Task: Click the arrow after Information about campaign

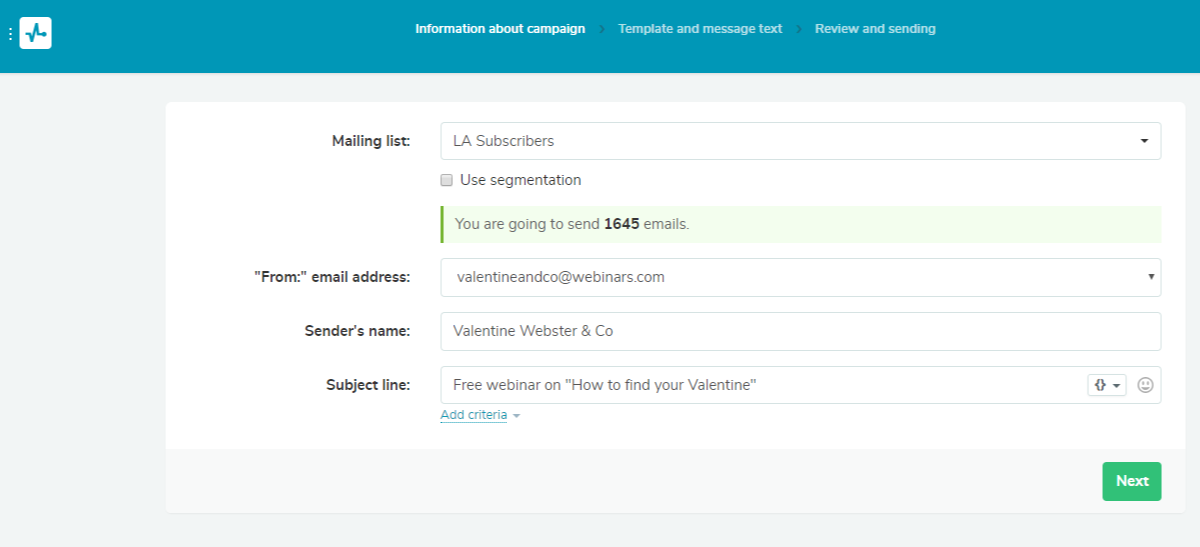Action: [602, 29]
